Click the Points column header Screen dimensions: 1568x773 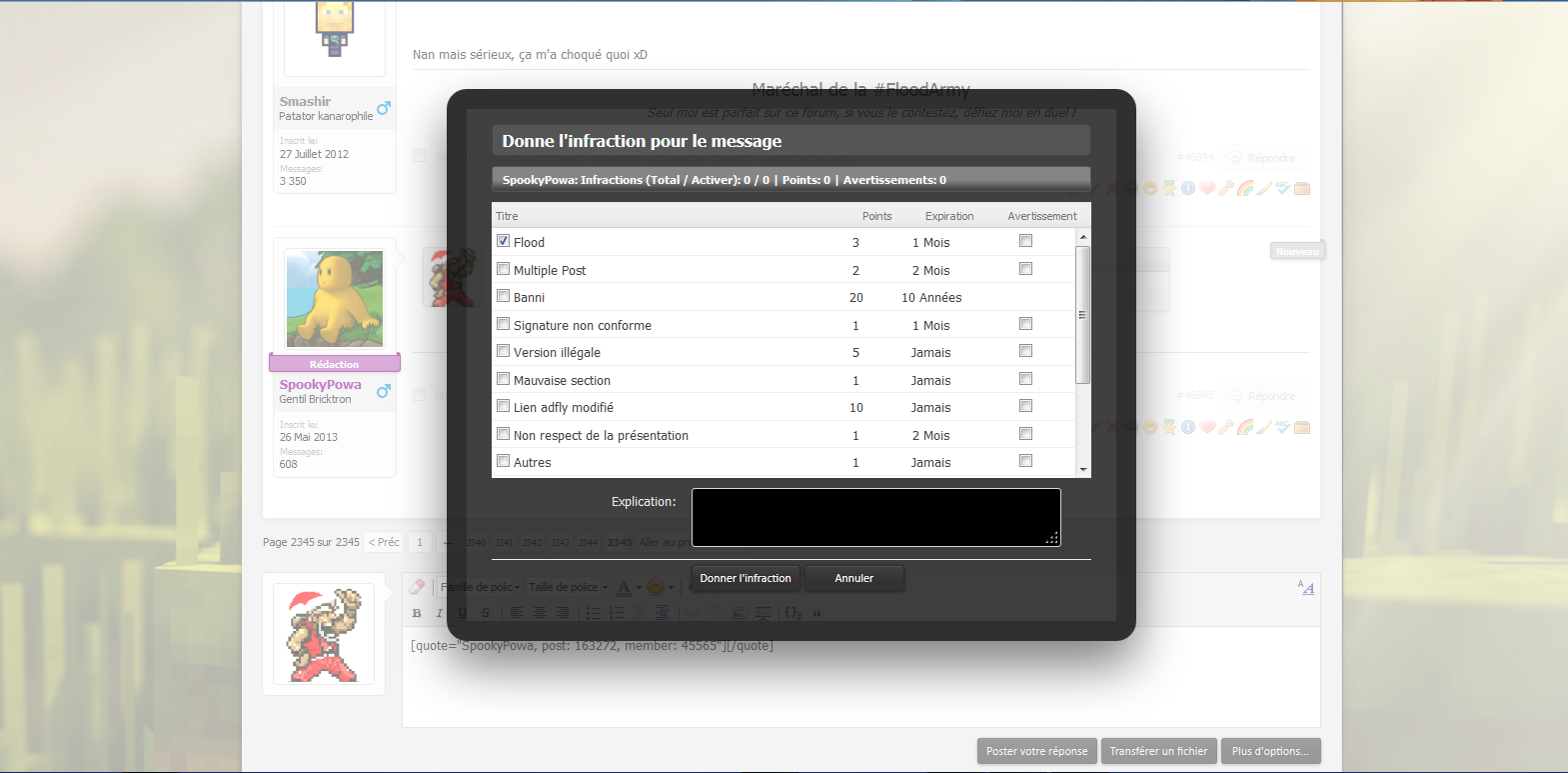(x=877, y=216)
